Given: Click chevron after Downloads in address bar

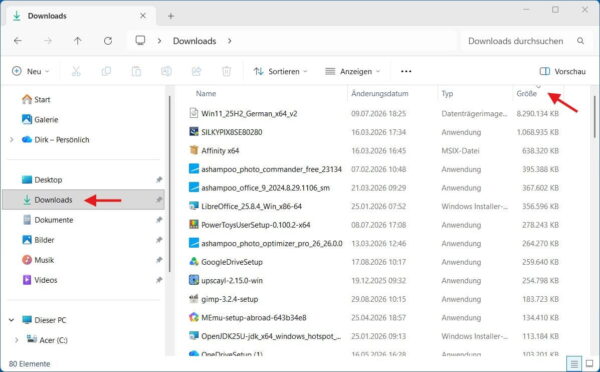Looking at the screenshot, I should (x=230, y=41).
